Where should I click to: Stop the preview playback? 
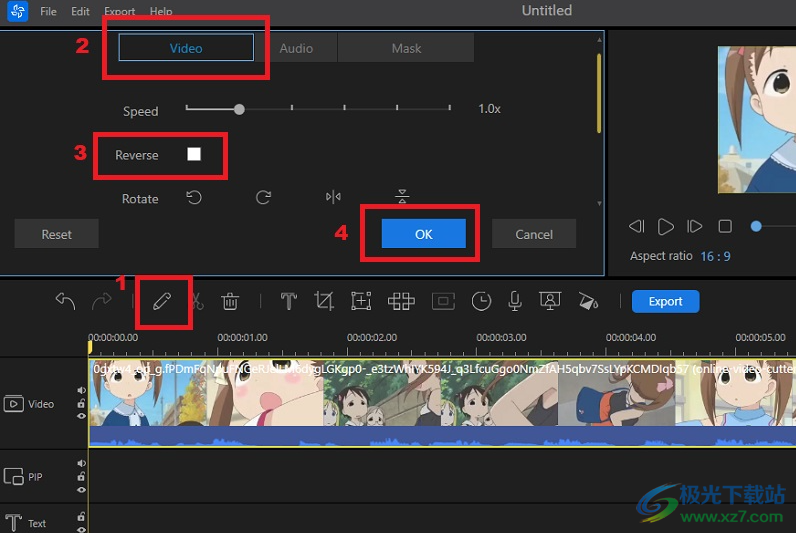point(725,226)
